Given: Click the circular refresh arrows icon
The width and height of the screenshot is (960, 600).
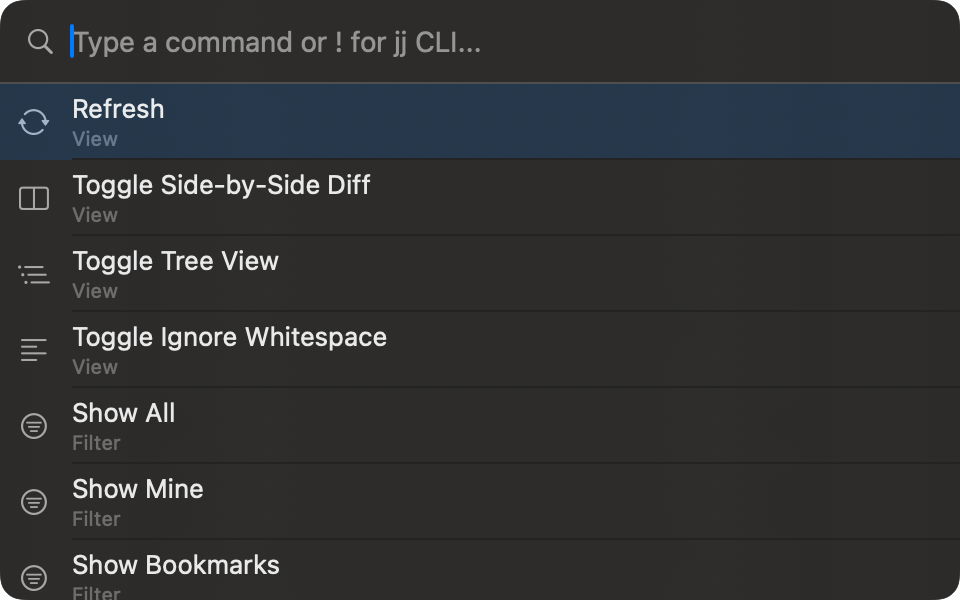Looking at the screenshot, I should click(34, 121).
